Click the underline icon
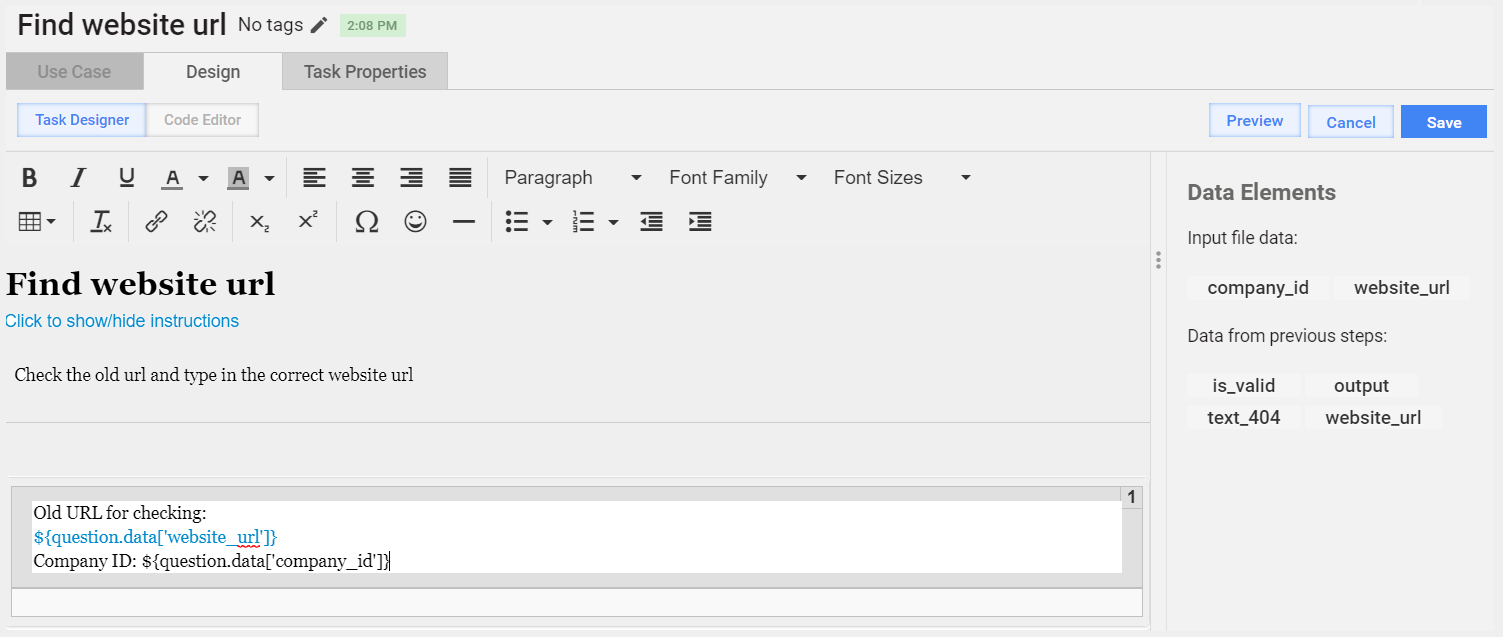 point(127,178)
